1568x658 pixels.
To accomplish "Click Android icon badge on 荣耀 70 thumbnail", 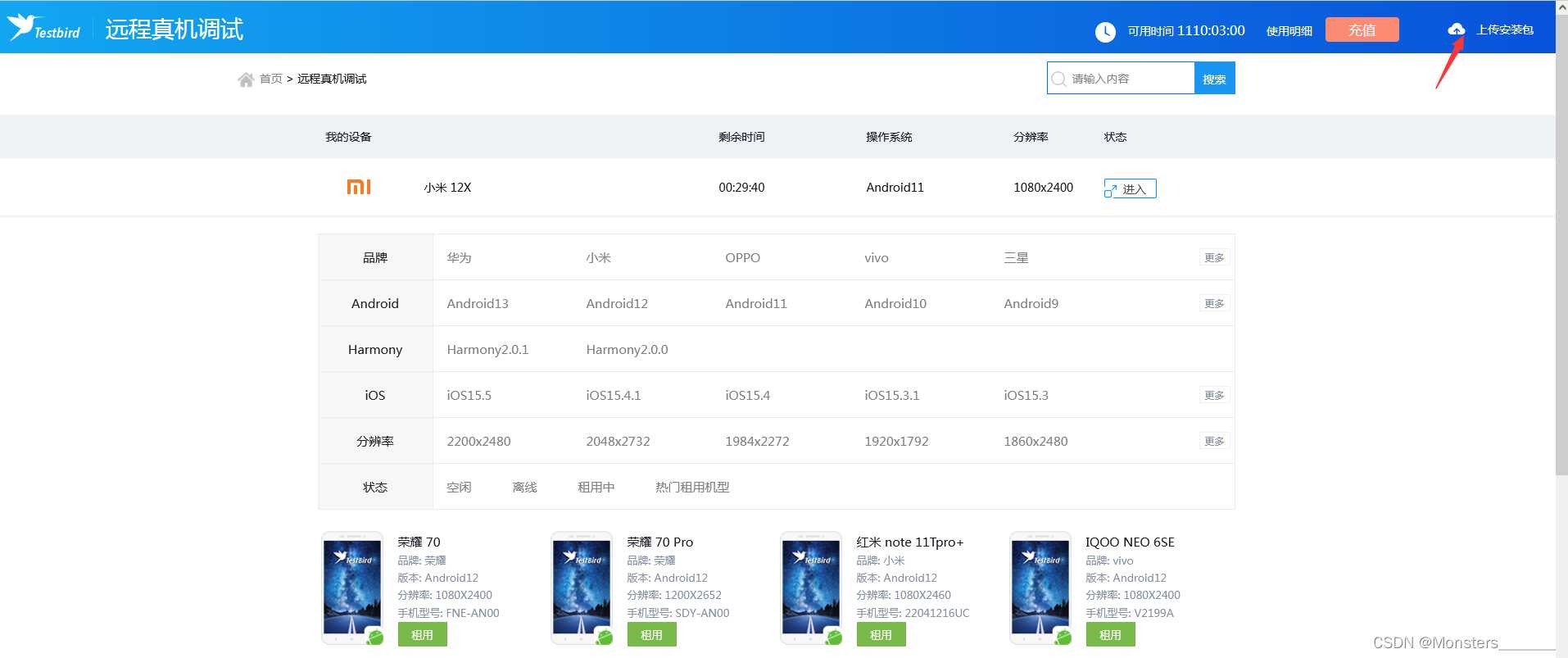I will pos(375,636).
